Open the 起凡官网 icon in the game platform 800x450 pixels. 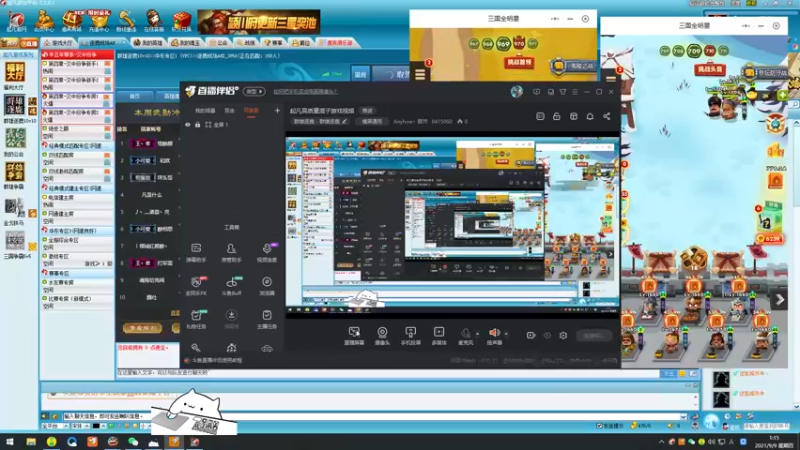16,21
